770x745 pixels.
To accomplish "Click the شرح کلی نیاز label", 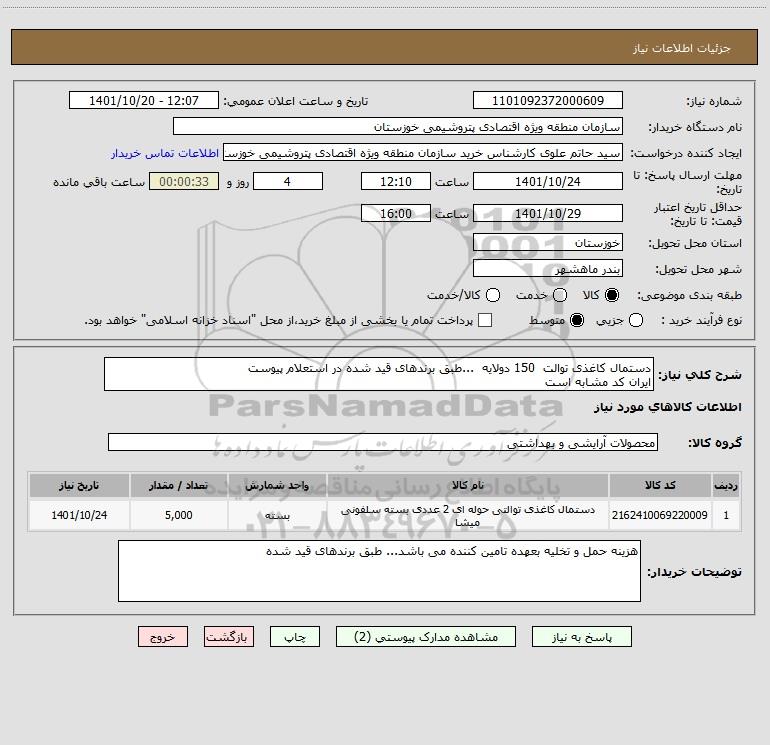I will (x=700, y=375).
